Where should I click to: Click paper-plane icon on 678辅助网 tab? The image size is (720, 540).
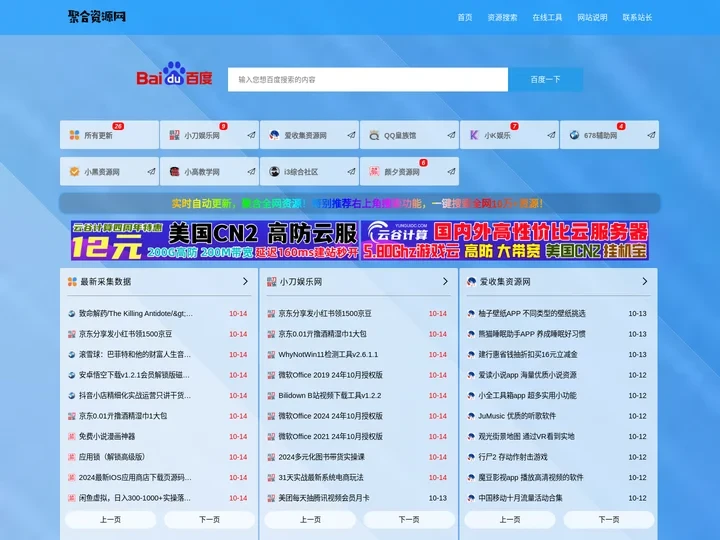click(x=651, y=135)
